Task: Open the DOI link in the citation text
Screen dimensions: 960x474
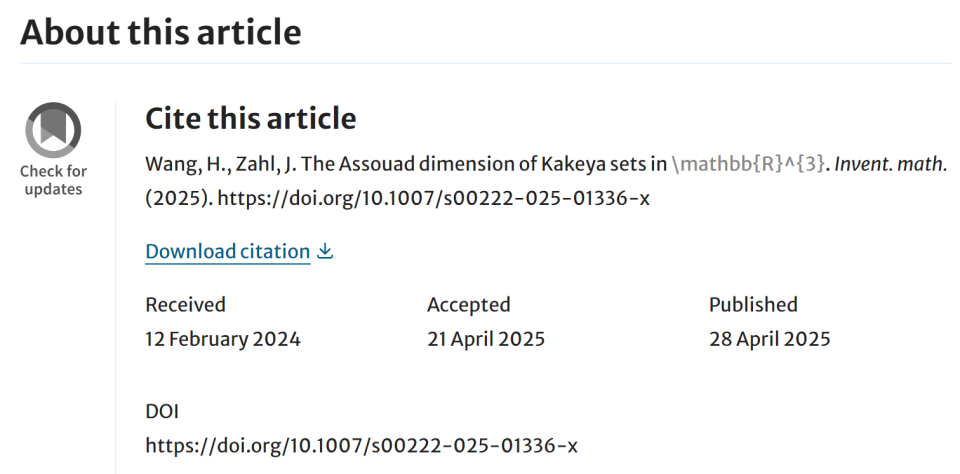Action: point(433,198)
